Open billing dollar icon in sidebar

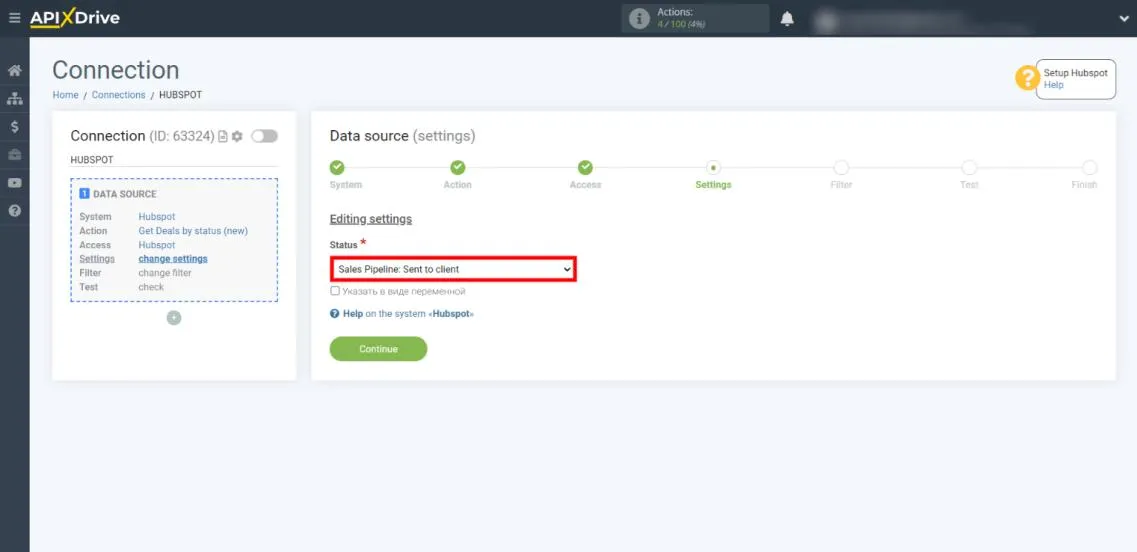[x=15, y=127]
